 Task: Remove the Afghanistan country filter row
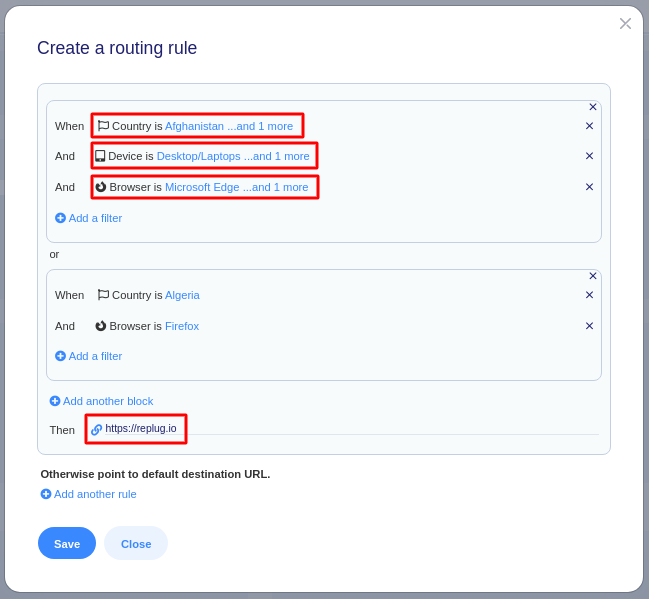click(589, 126)
